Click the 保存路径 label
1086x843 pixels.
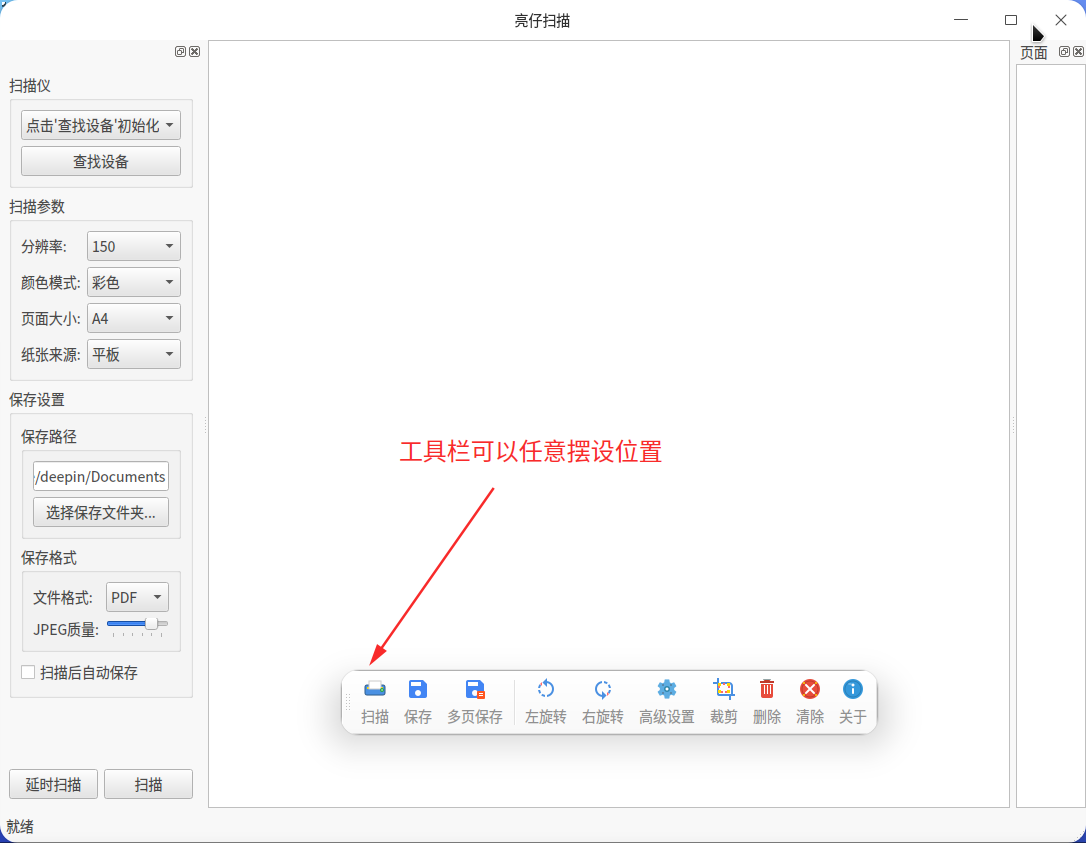48,436
